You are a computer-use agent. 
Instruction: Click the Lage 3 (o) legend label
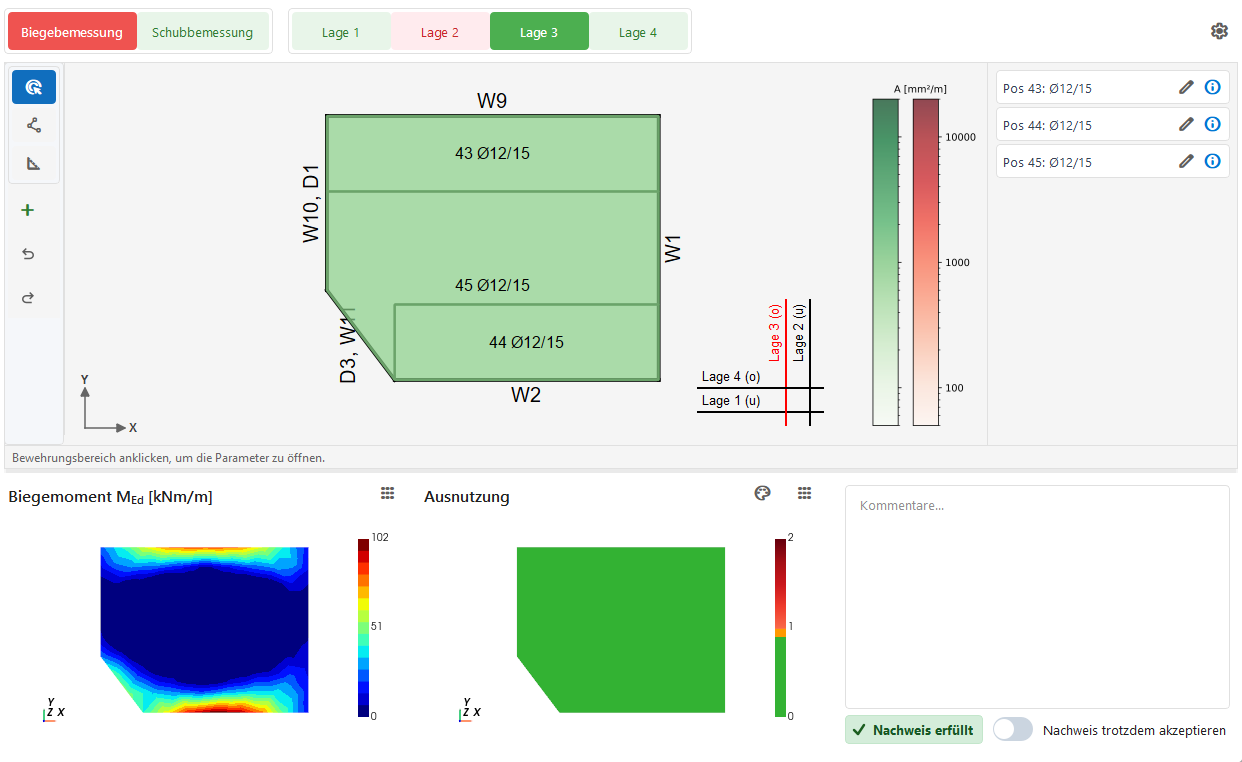pyautogui.click(x=775, y=332)
